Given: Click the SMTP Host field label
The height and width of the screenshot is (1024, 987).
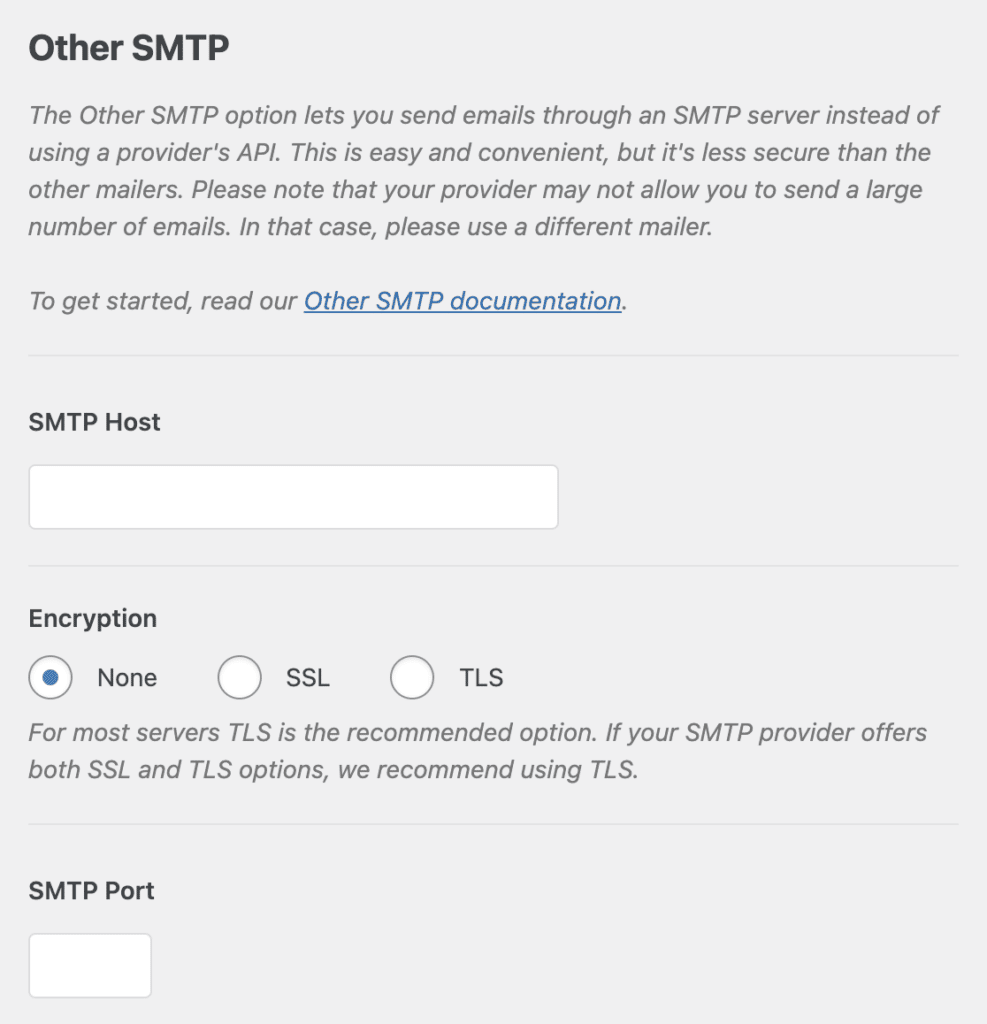Looking at the screenshot, I should 94,422.
